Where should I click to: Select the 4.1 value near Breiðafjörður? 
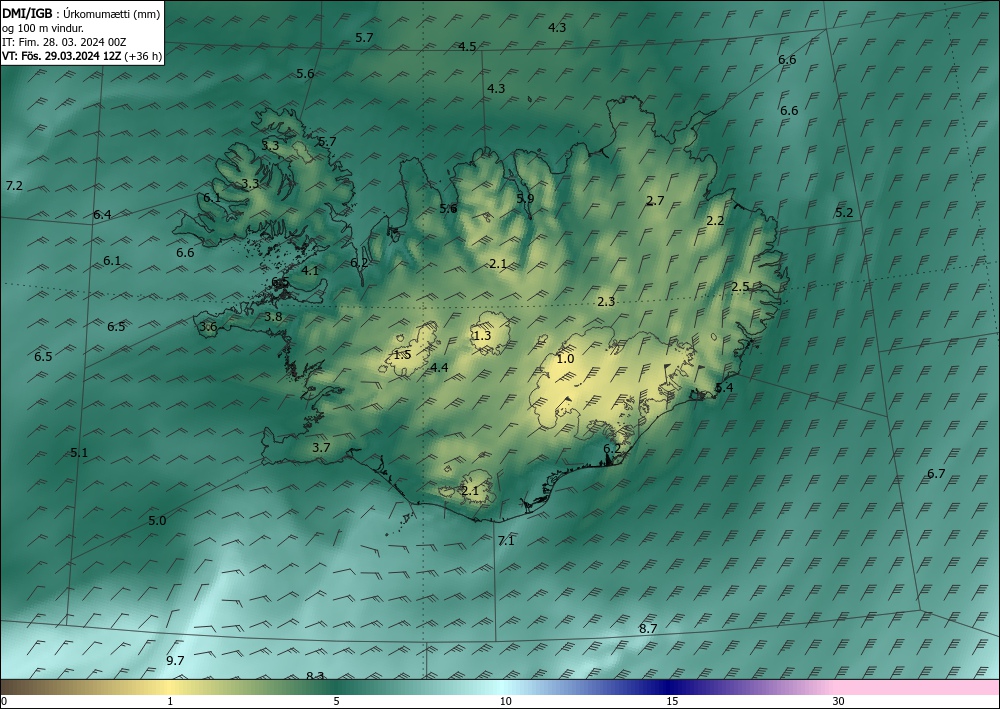tap(310, 270)
